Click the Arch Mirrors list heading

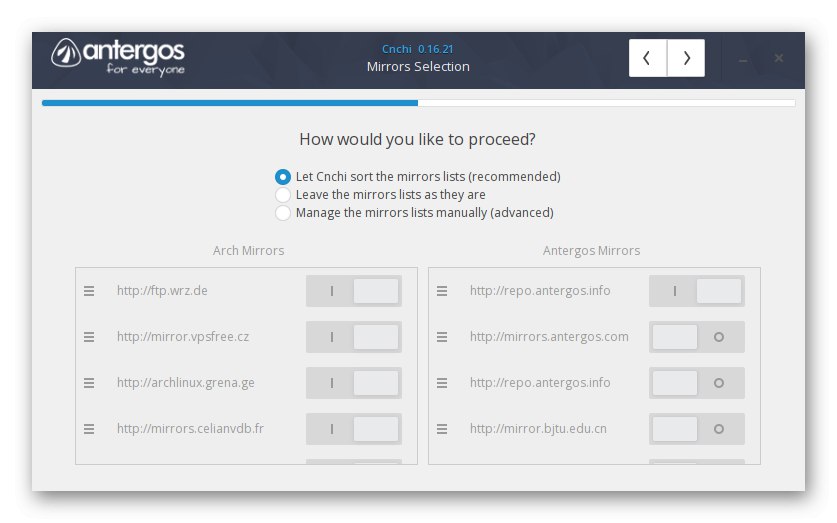coord(248,250)
